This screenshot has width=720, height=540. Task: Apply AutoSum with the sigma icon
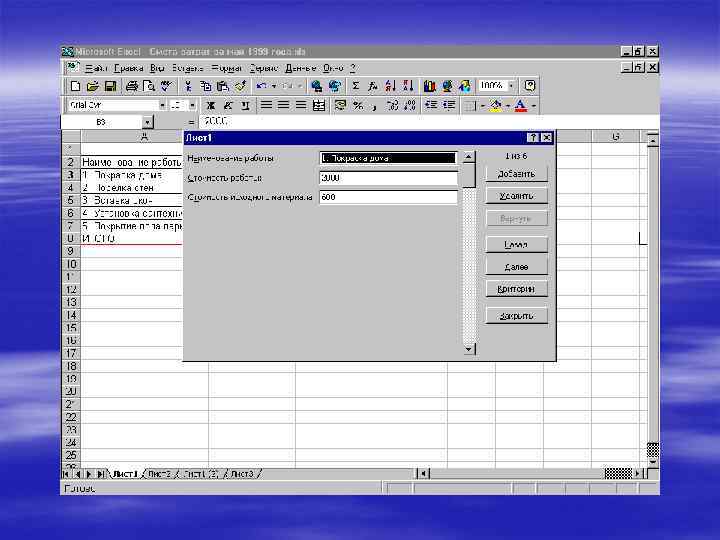[x=356, y=86]
